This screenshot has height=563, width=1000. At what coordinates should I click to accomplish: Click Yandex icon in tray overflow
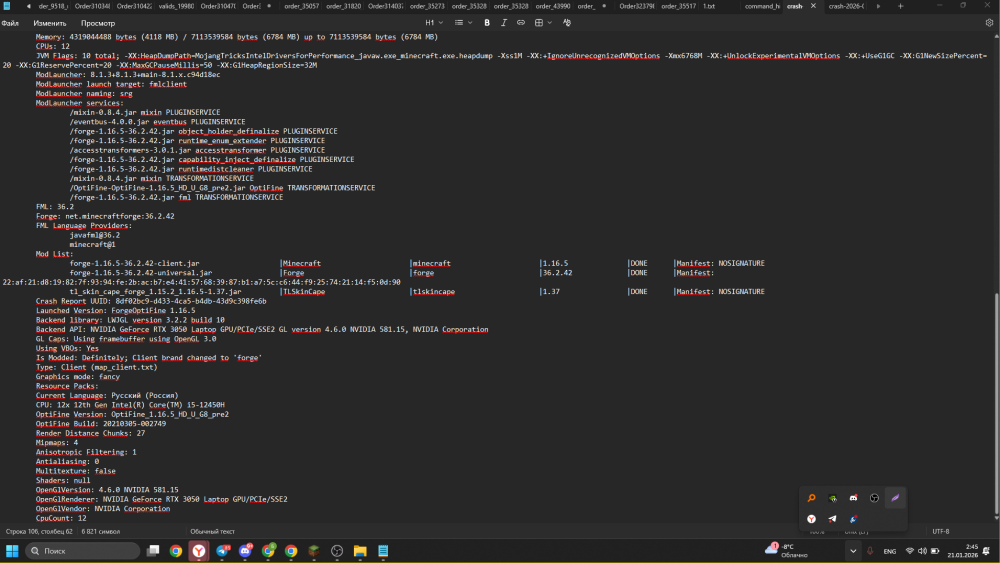point(811,519)
